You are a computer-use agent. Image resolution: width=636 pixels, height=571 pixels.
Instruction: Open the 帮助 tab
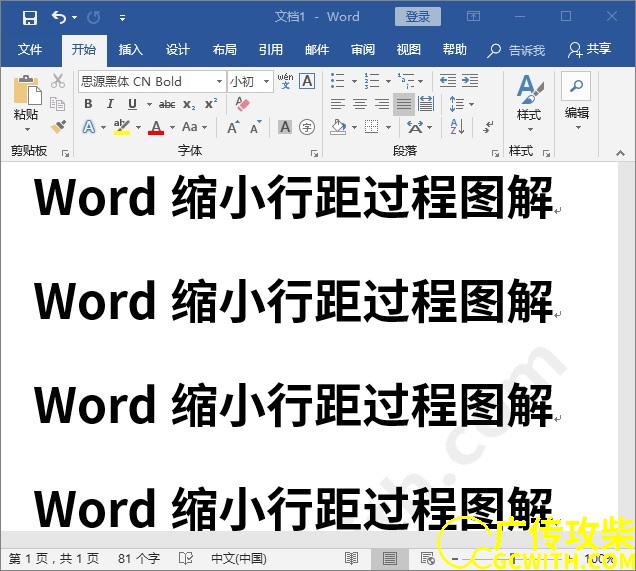pyautogui.click(x=454, y=49)
